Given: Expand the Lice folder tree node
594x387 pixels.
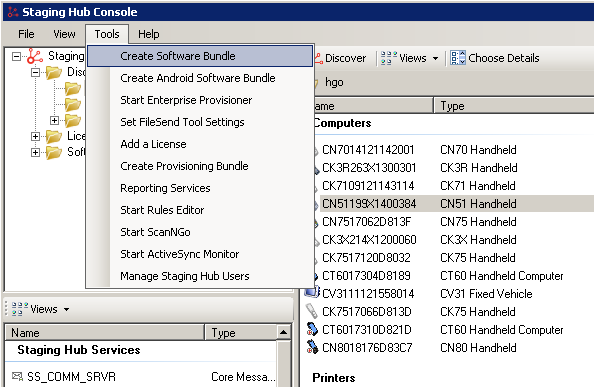Looking at the screenshot, I should pyautogui.click(x=35, y=136).
